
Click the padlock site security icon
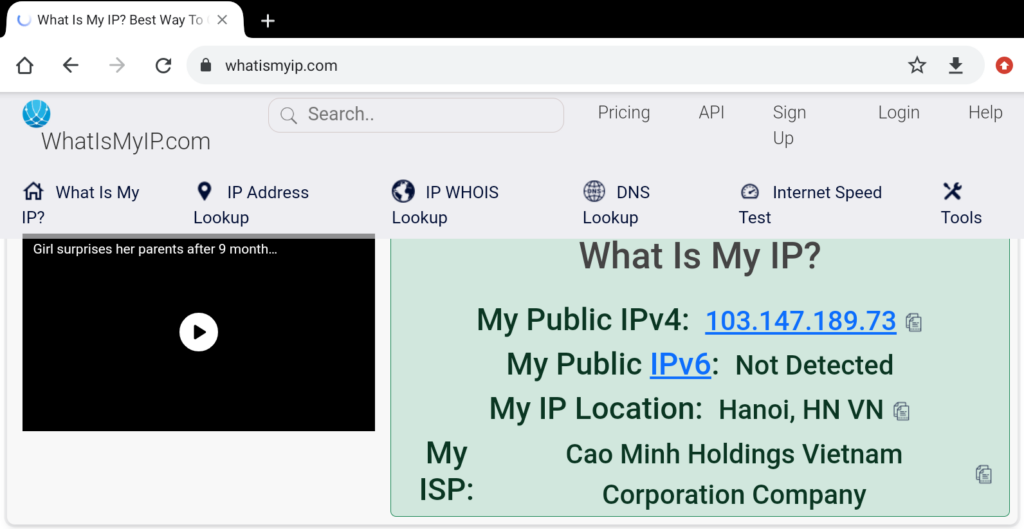point(206,65)
